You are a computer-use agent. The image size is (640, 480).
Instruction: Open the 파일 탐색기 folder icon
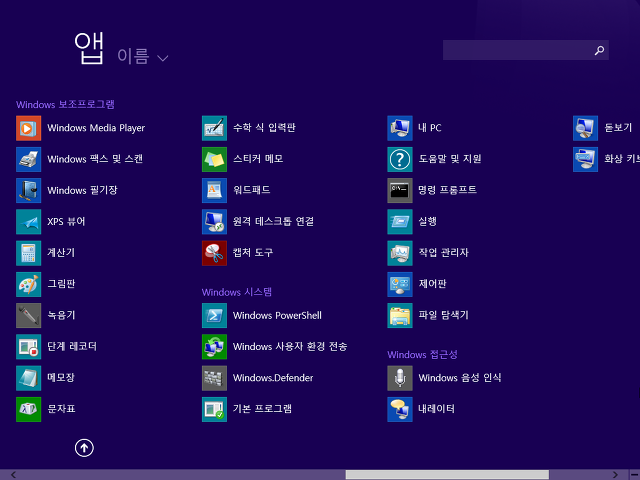[x=400, y=315]
